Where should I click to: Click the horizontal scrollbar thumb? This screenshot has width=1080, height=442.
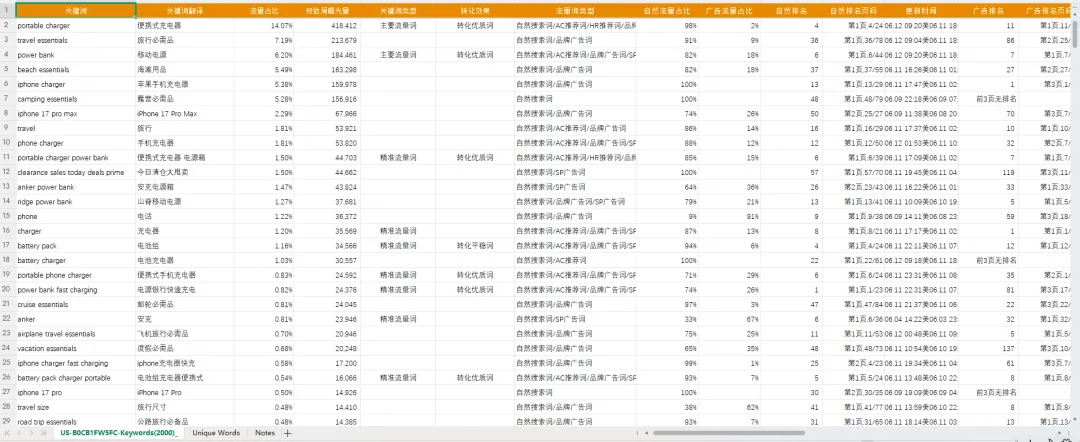point(729,433)
